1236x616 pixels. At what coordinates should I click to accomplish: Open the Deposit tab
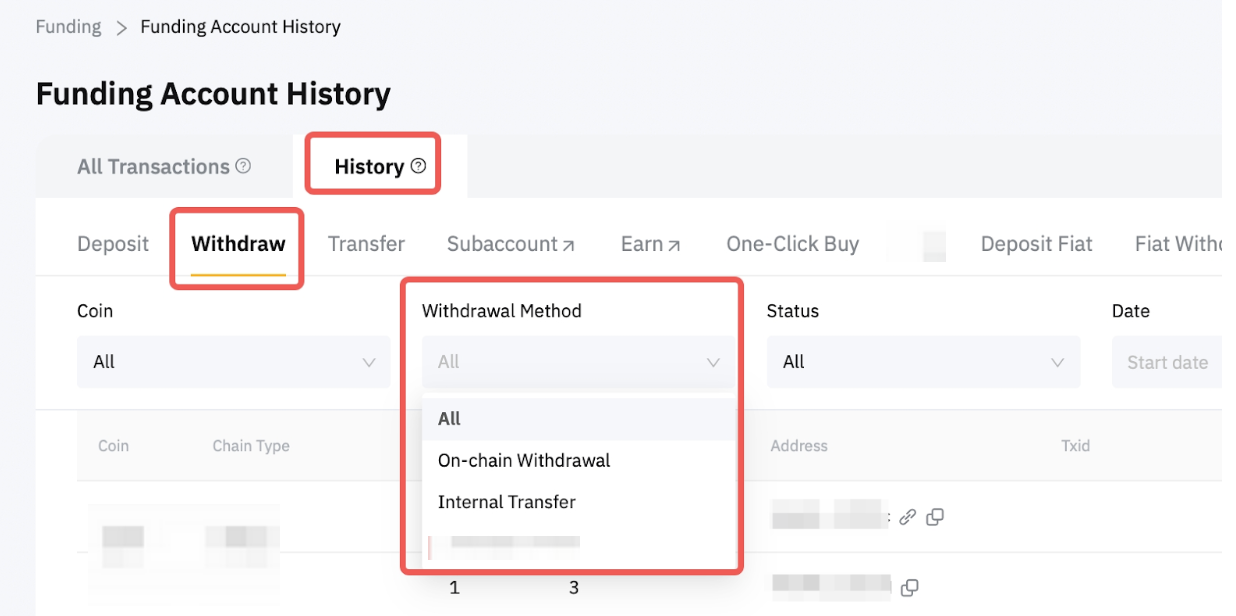click(x=113, y=244)
